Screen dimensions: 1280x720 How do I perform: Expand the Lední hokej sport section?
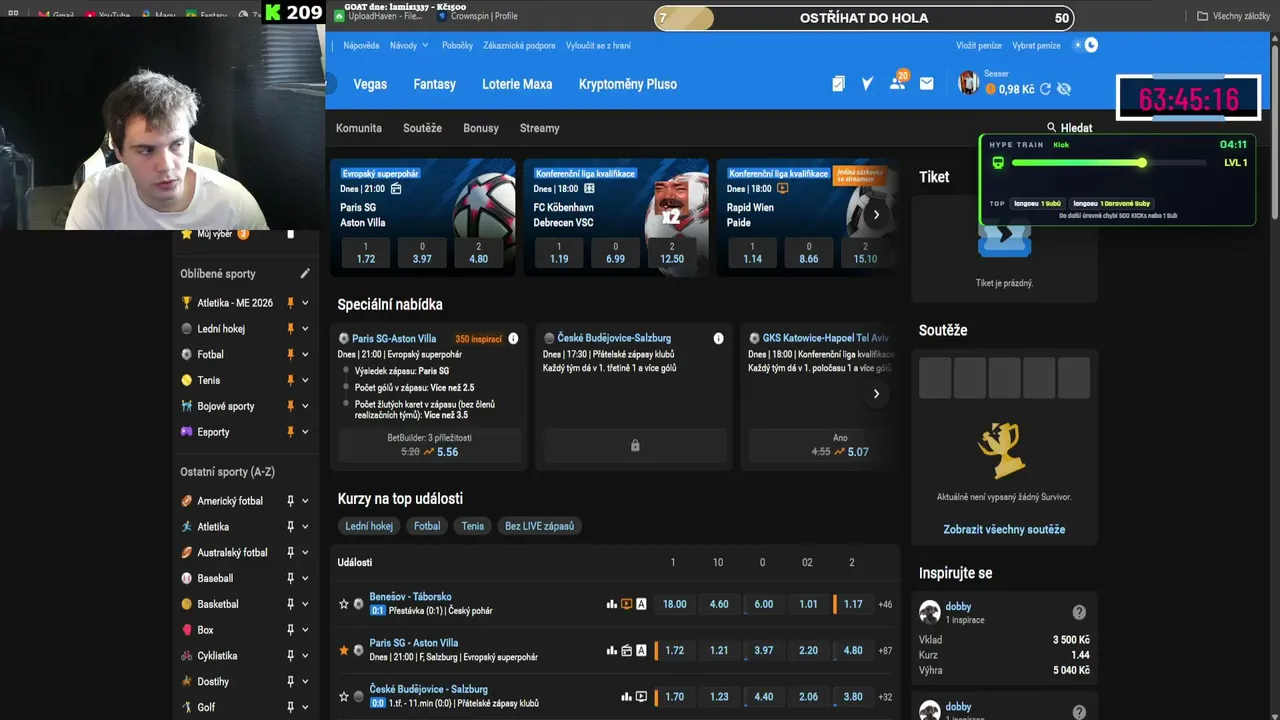305,329
